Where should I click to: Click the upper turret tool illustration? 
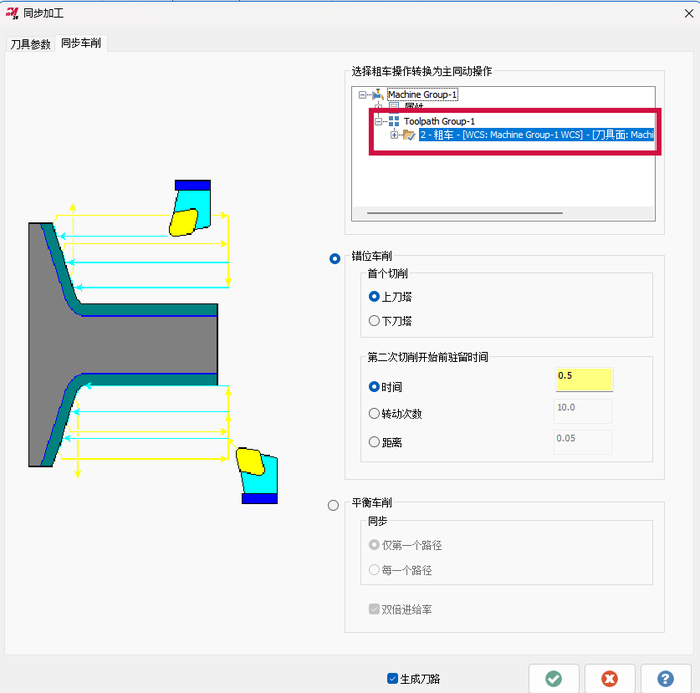pos(189,208)
